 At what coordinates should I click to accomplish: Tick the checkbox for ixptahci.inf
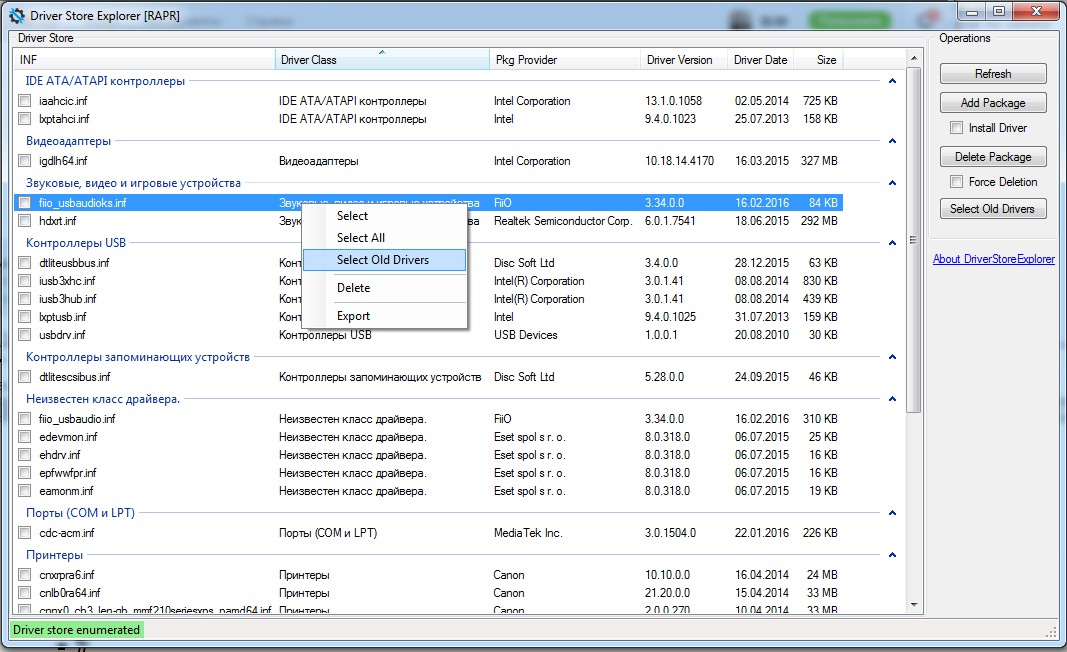pos(25,119)
